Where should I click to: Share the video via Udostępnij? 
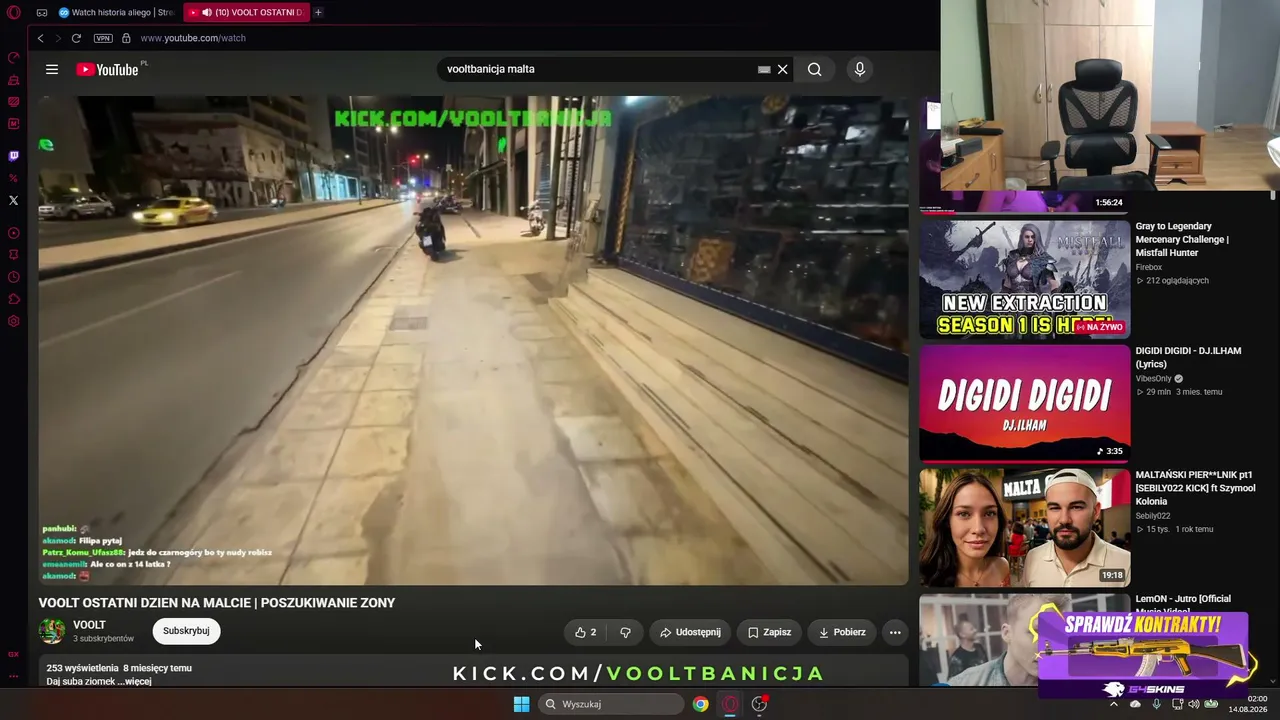(690, 632)
